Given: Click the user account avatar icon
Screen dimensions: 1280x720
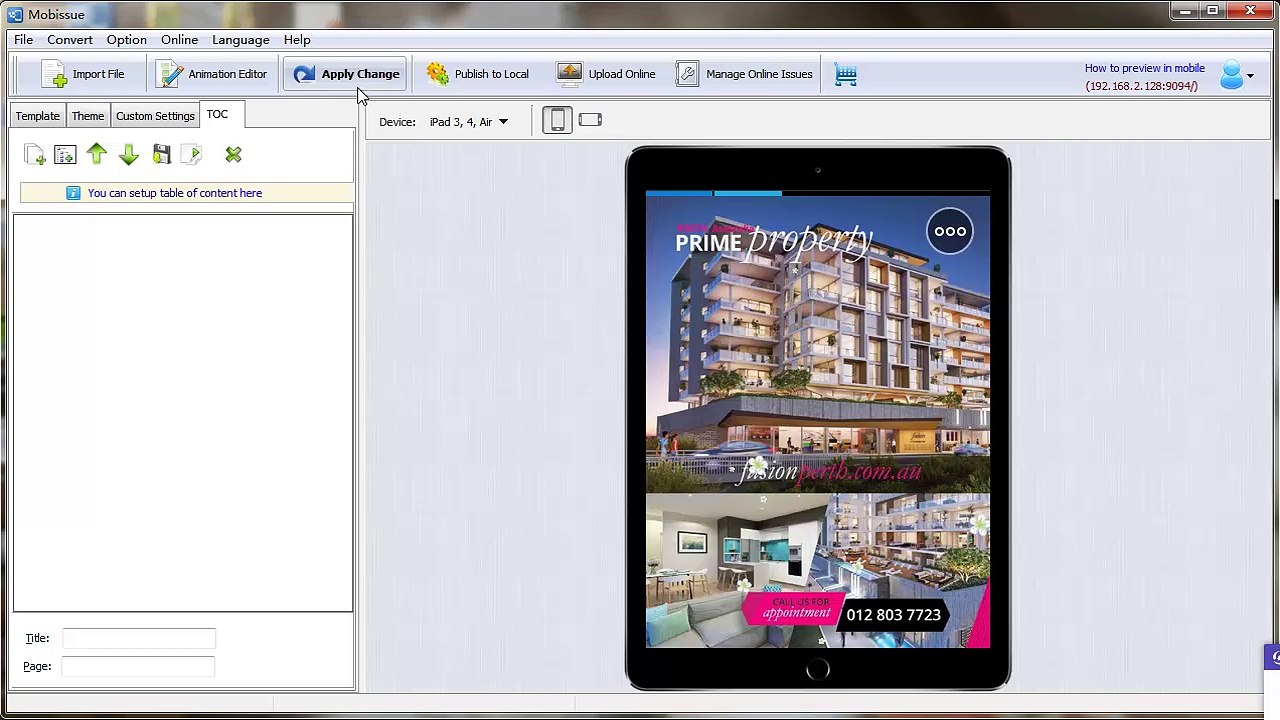Looking at the screenshot, I should [x=1231, y=75].
